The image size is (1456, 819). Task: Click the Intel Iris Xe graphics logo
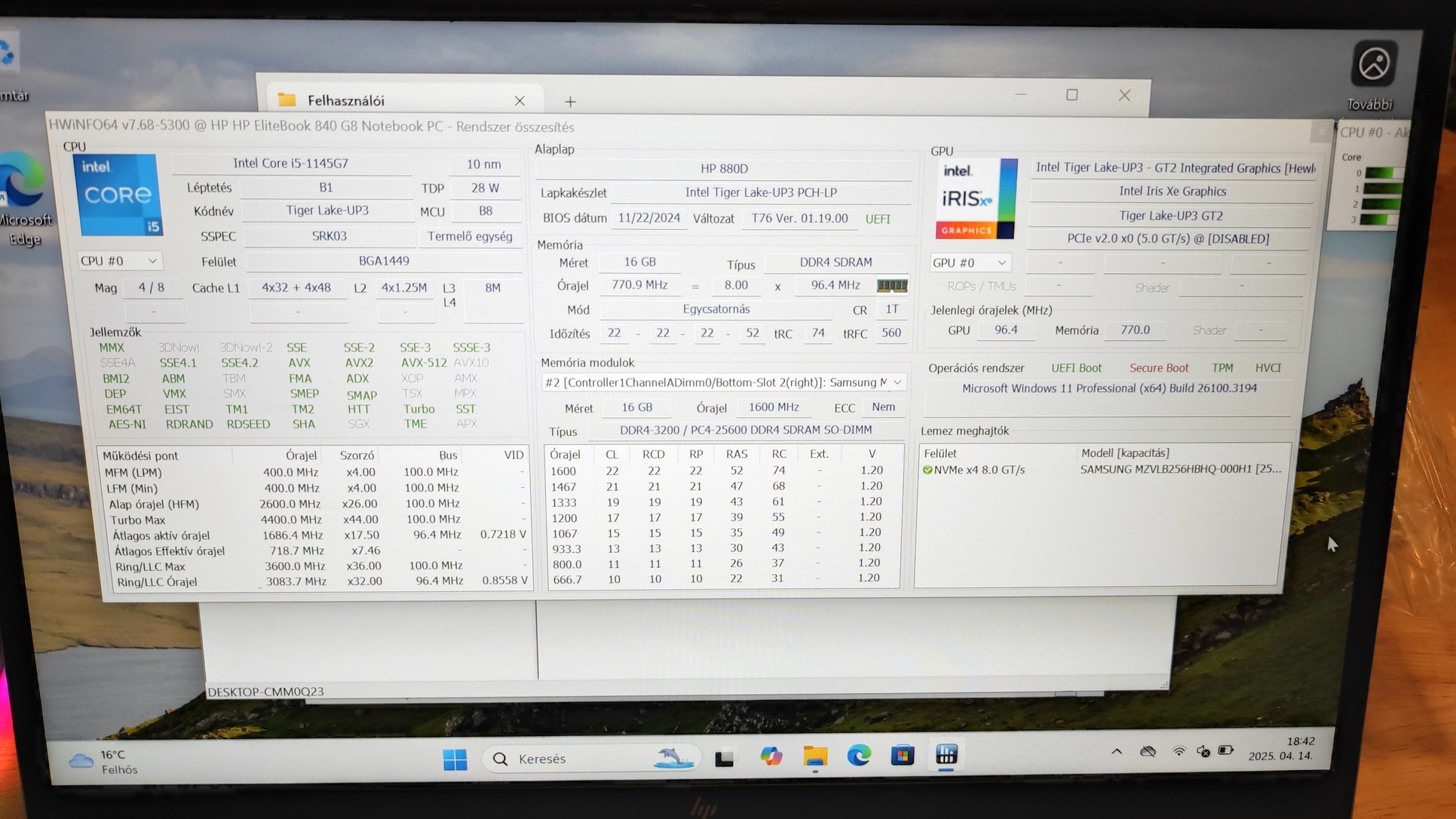pyautogui.click(x=976, y=198)
